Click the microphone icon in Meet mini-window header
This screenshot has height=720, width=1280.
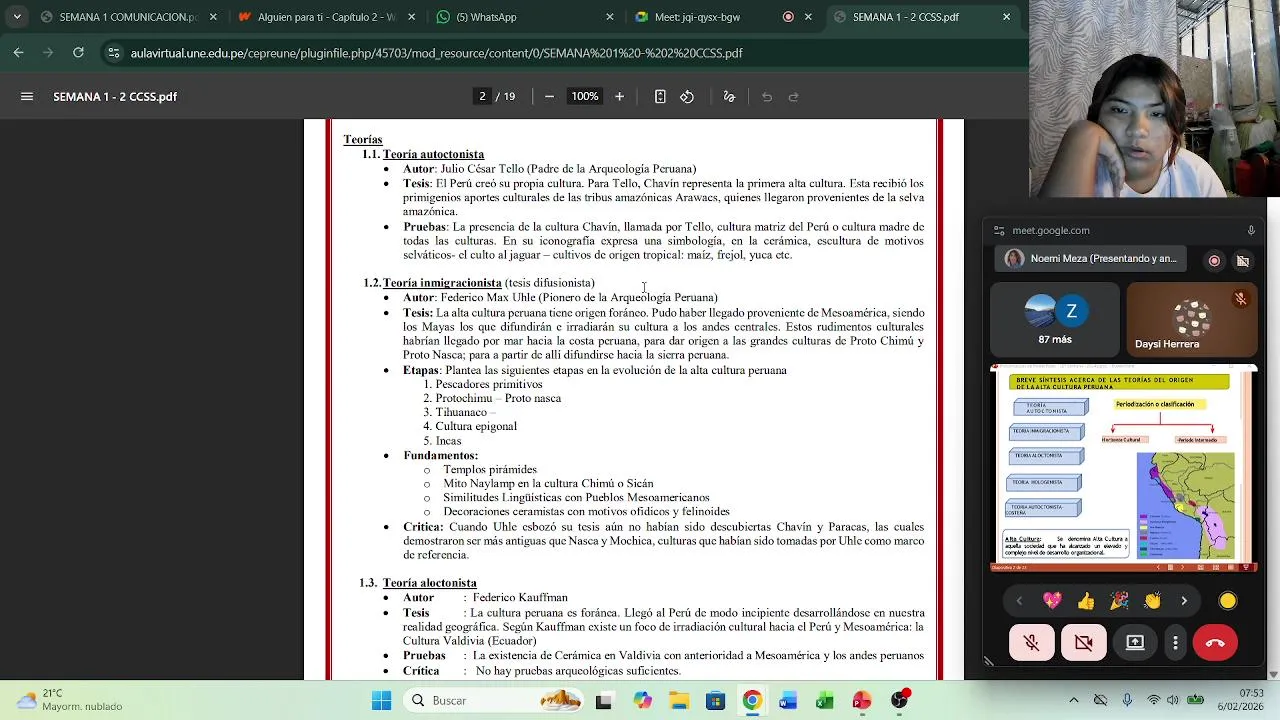coord(1250,230)
